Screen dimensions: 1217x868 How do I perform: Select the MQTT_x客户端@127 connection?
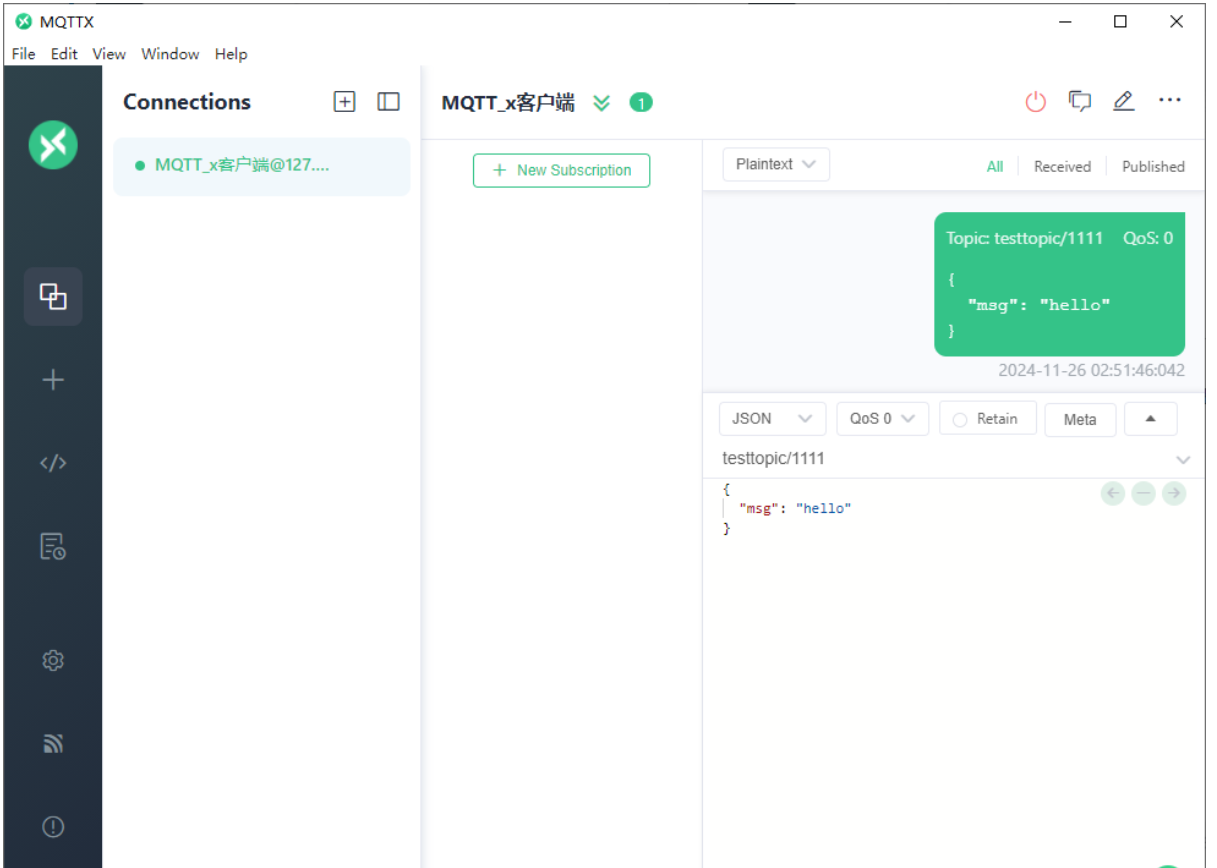pyautogui.click(x=262, y=166)
